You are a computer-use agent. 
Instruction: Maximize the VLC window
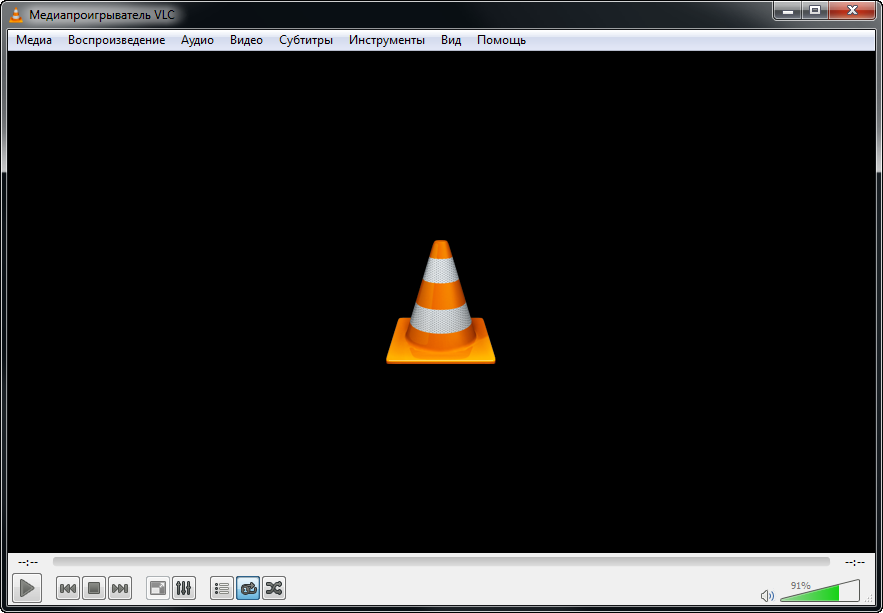click(815, 10)
